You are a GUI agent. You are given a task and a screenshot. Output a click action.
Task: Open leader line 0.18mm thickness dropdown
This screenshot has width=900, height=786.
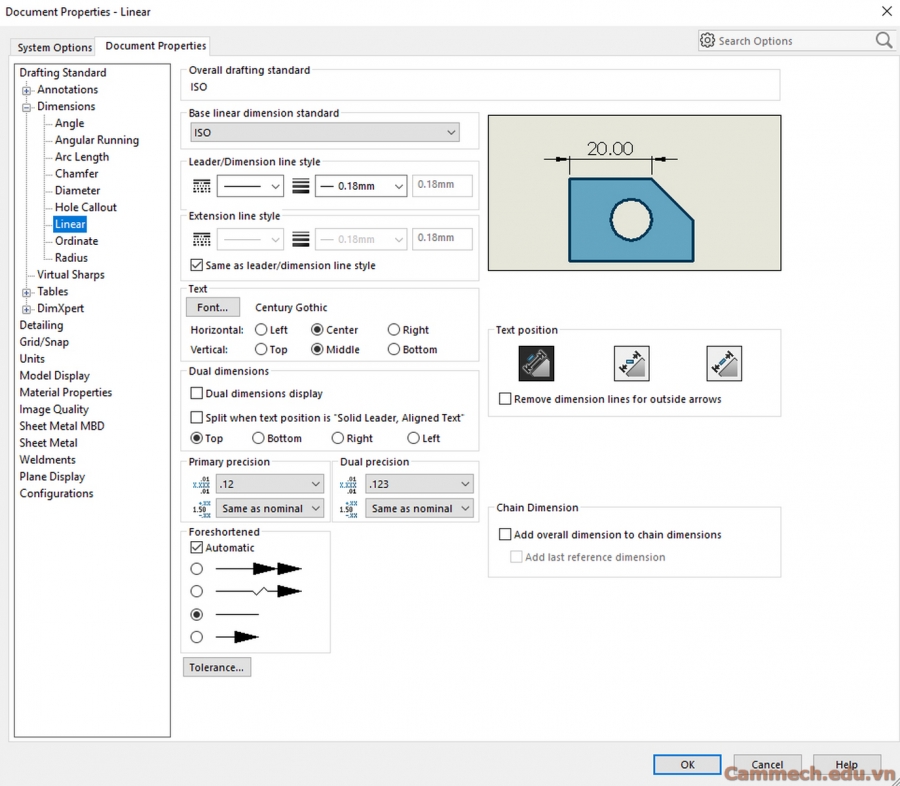pyautogui.click(x=361, y=186)
